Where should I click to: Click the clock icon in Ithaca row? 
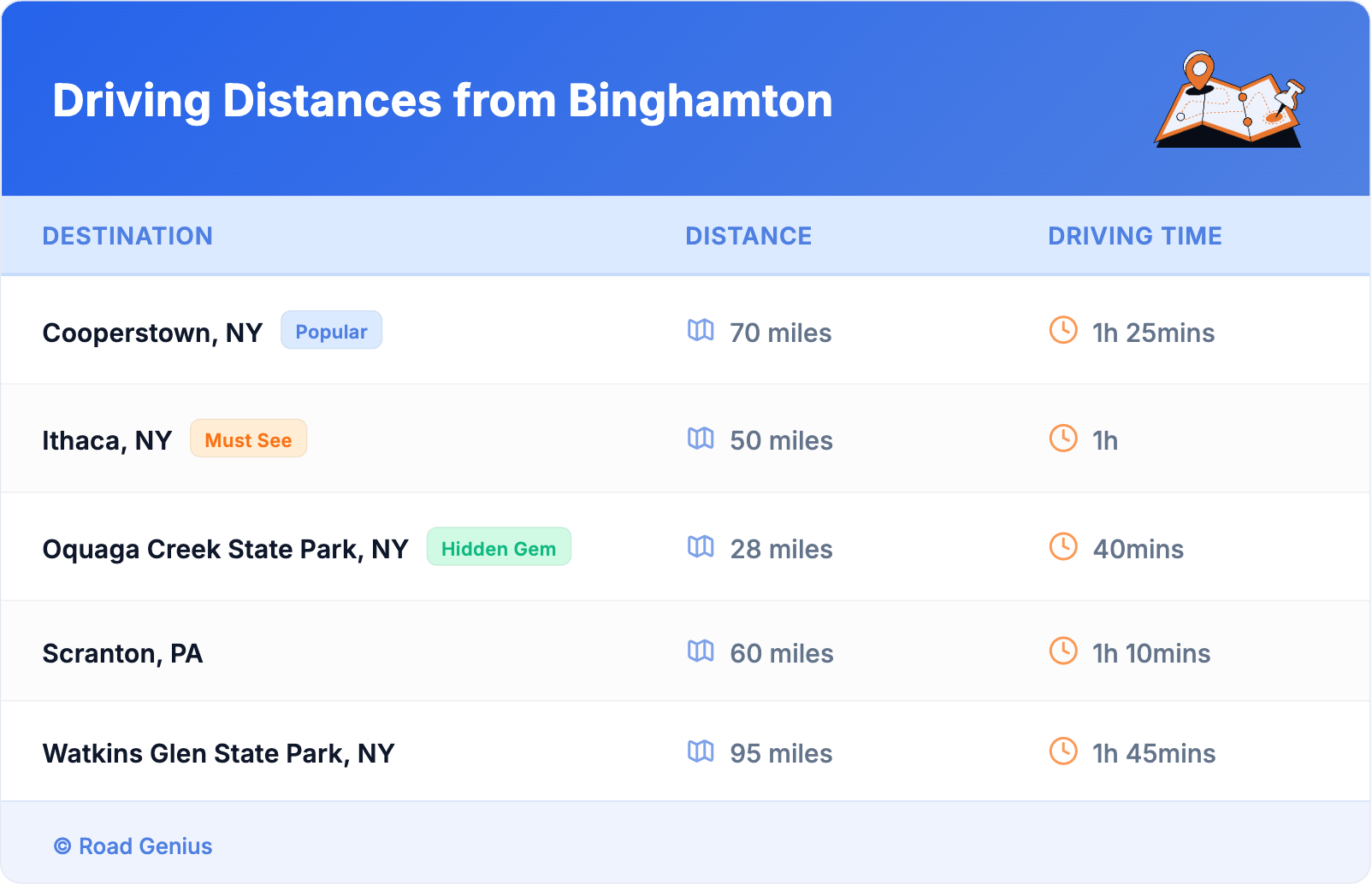click(x=1063, y=439)
